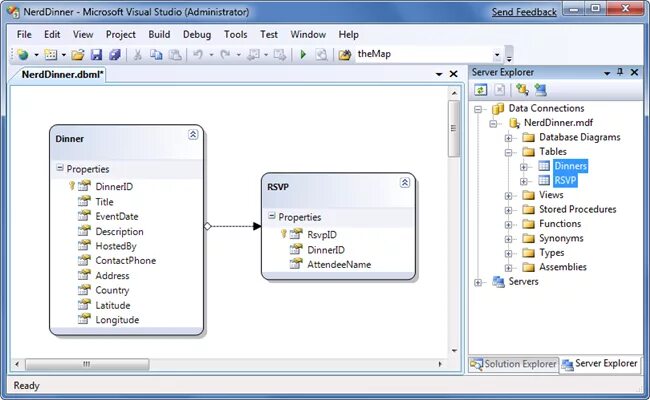Screen dimensions: 650x400
Task: Click the designer vertical scrollbar thumb
Action: coord(454,129)
